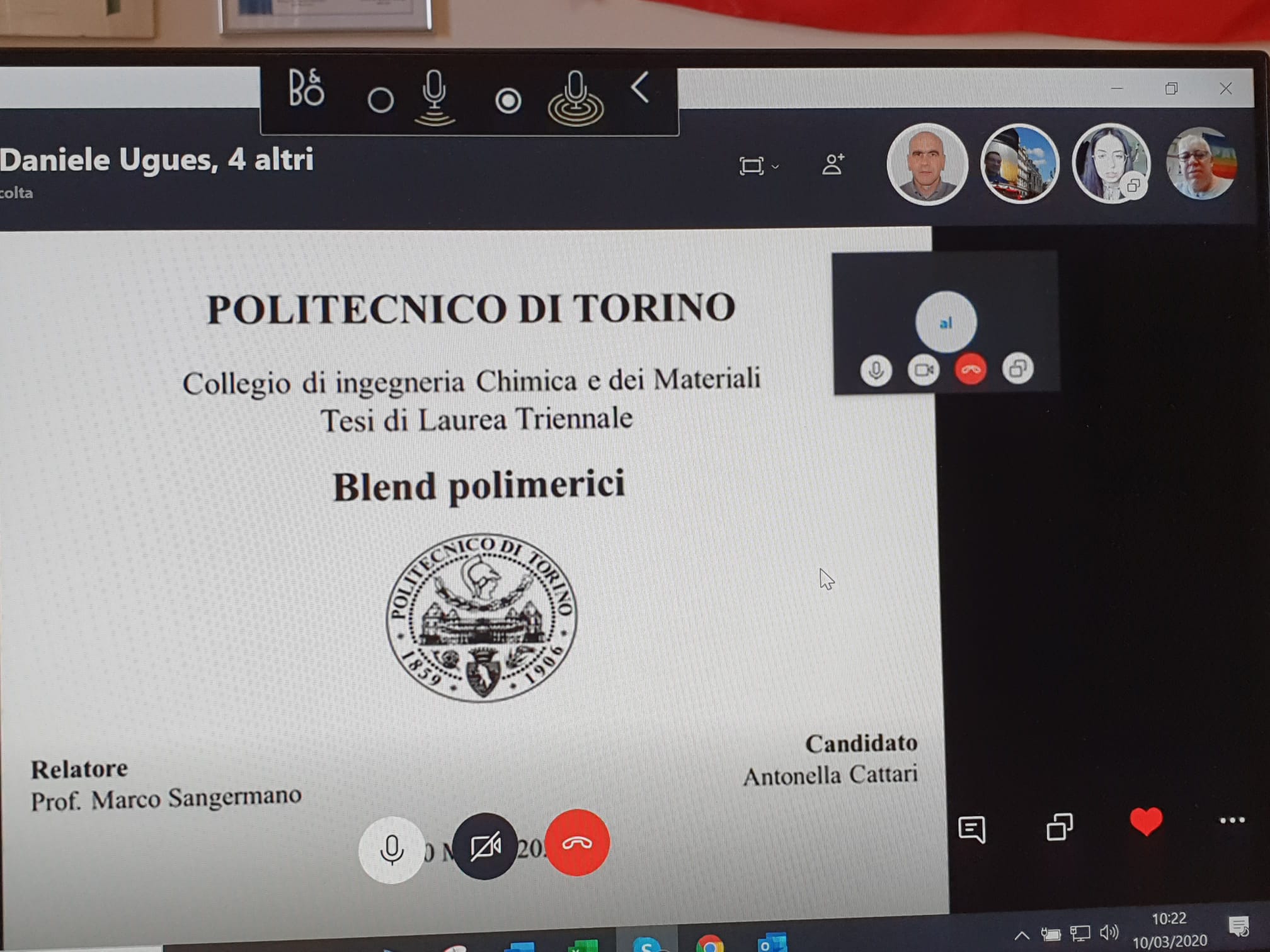Click the battery power tray icon
The image size is (1270, 952).
click(x=1050, y=934)
